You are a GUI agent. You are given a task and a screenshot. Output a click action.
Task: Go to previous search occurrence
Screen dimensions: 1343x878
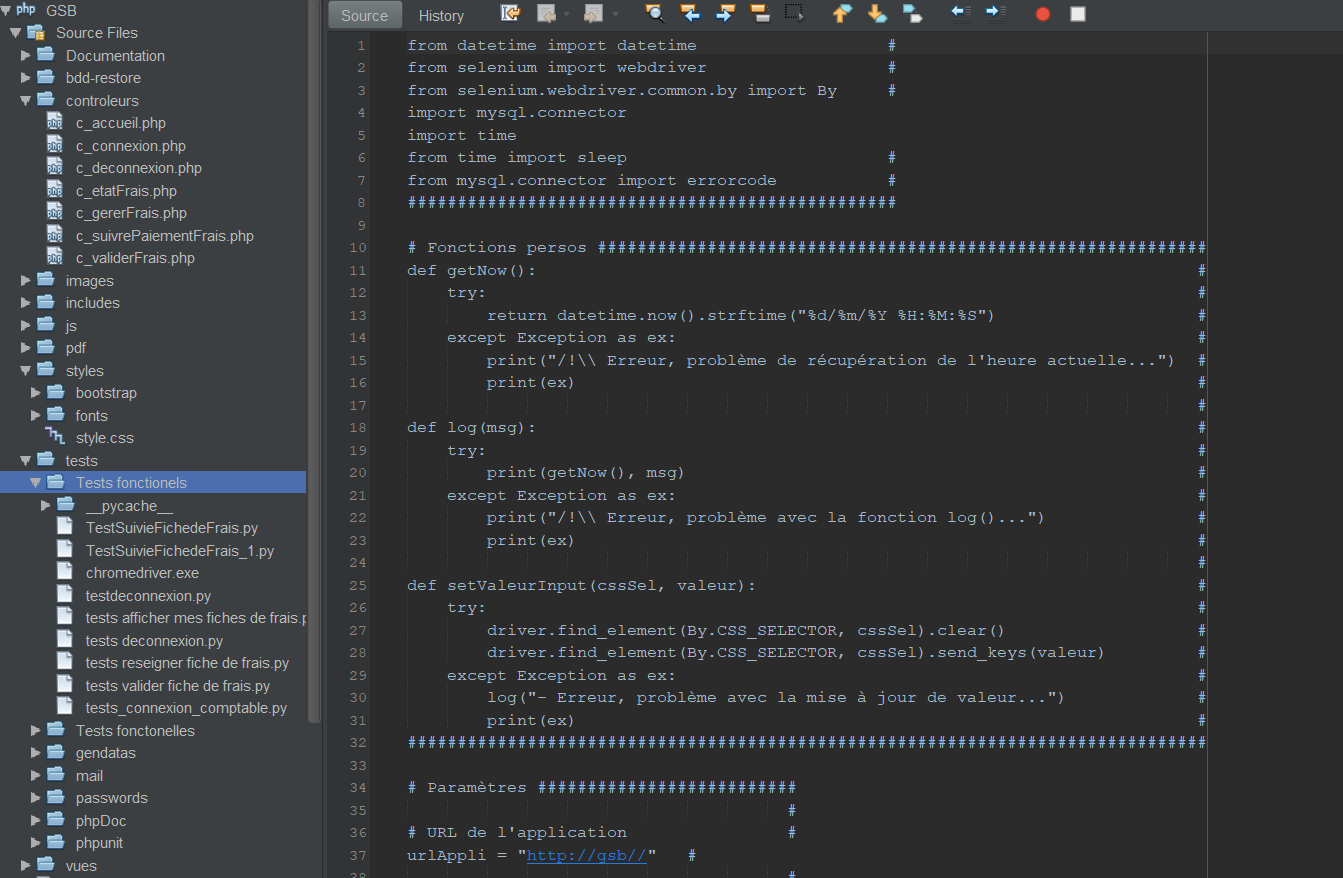click(x=690, y=14)
